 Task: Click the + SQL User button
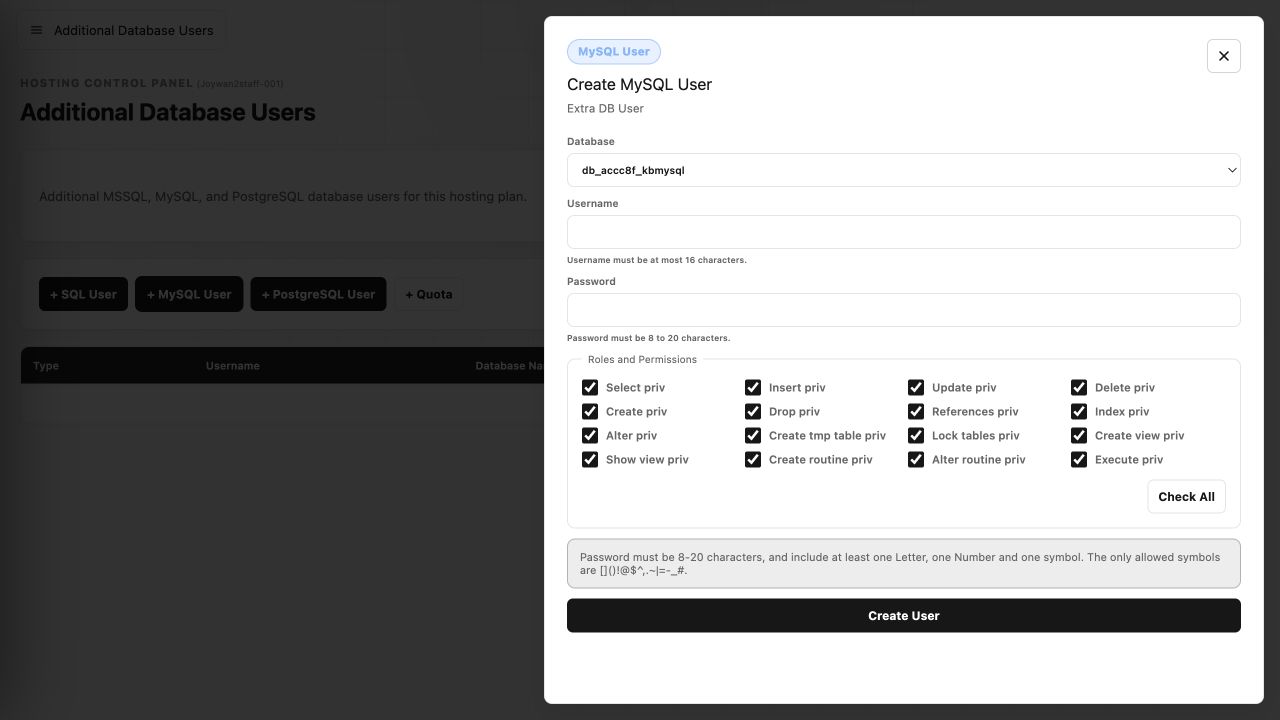(83, 294)
